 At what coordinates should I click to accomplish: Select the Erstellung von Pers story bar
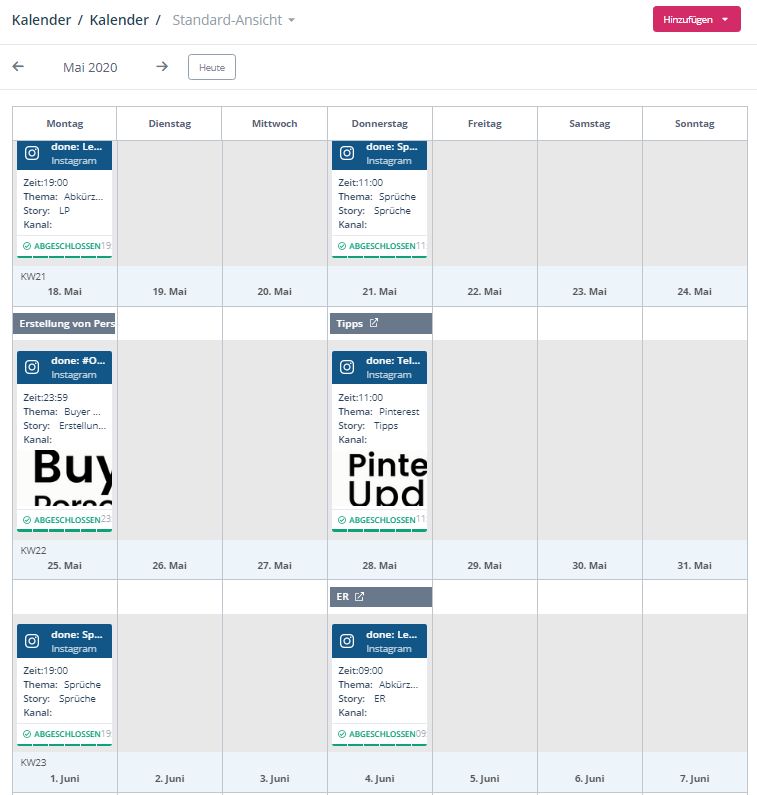tap(65, 323)
